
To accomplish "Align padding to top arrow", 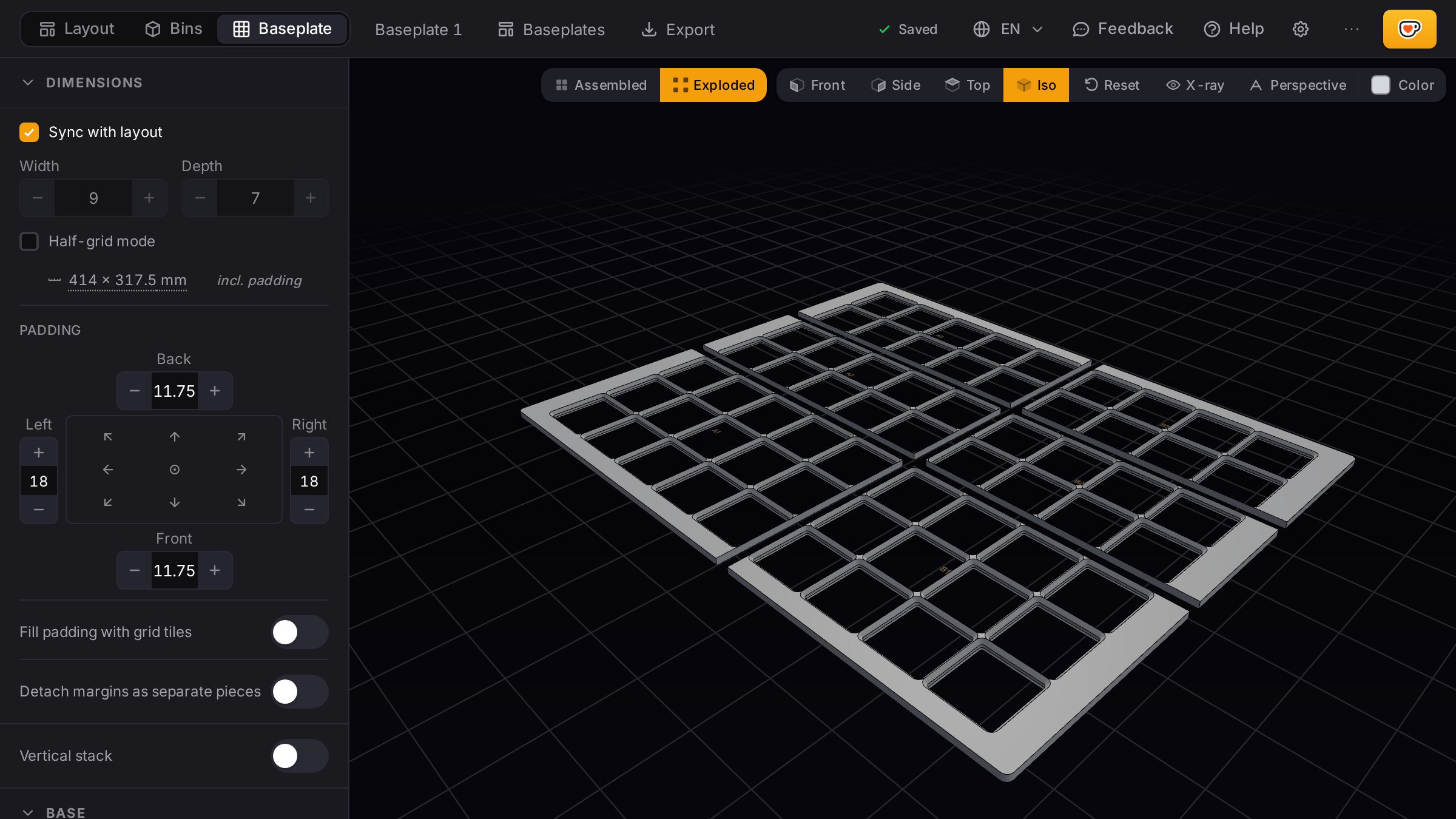I will tap(175, 437).
